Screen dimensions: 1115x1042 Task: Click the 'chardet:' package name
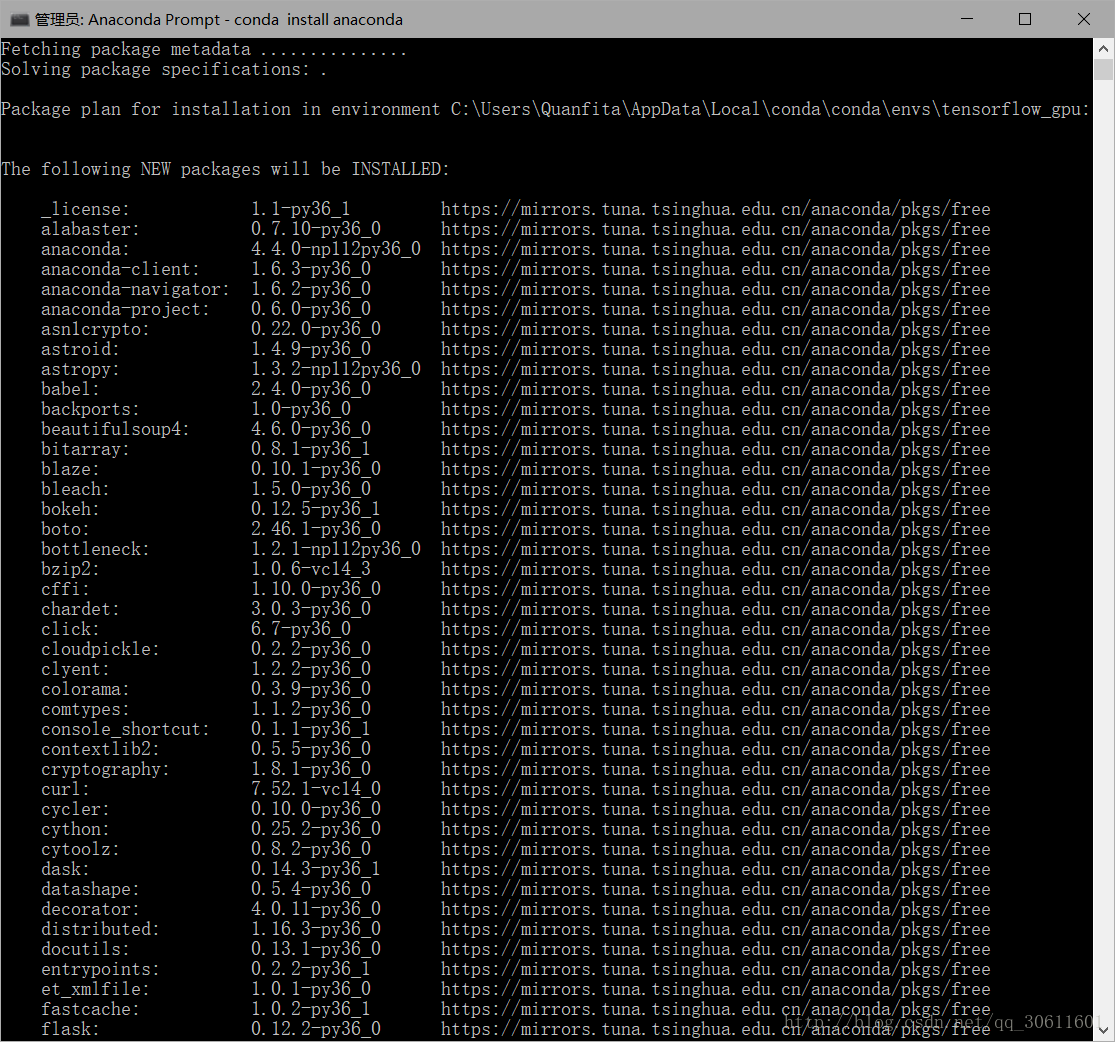pos(80,609)
